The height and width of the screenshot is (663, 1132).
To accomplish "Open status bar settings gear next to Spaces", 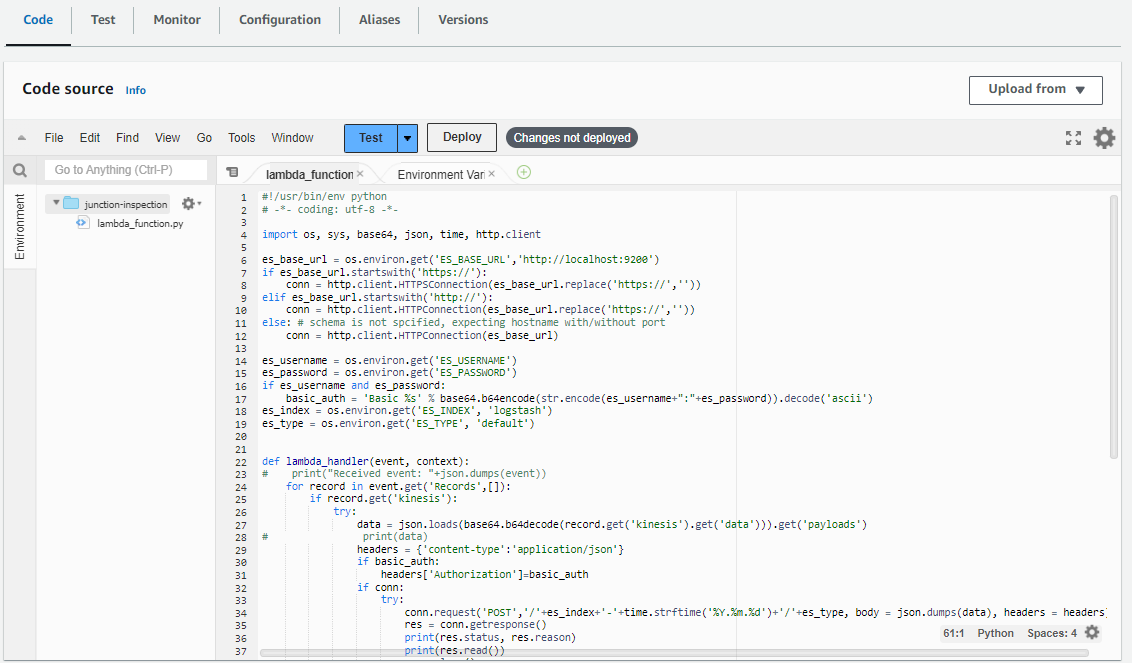I will pos(1092,632).
